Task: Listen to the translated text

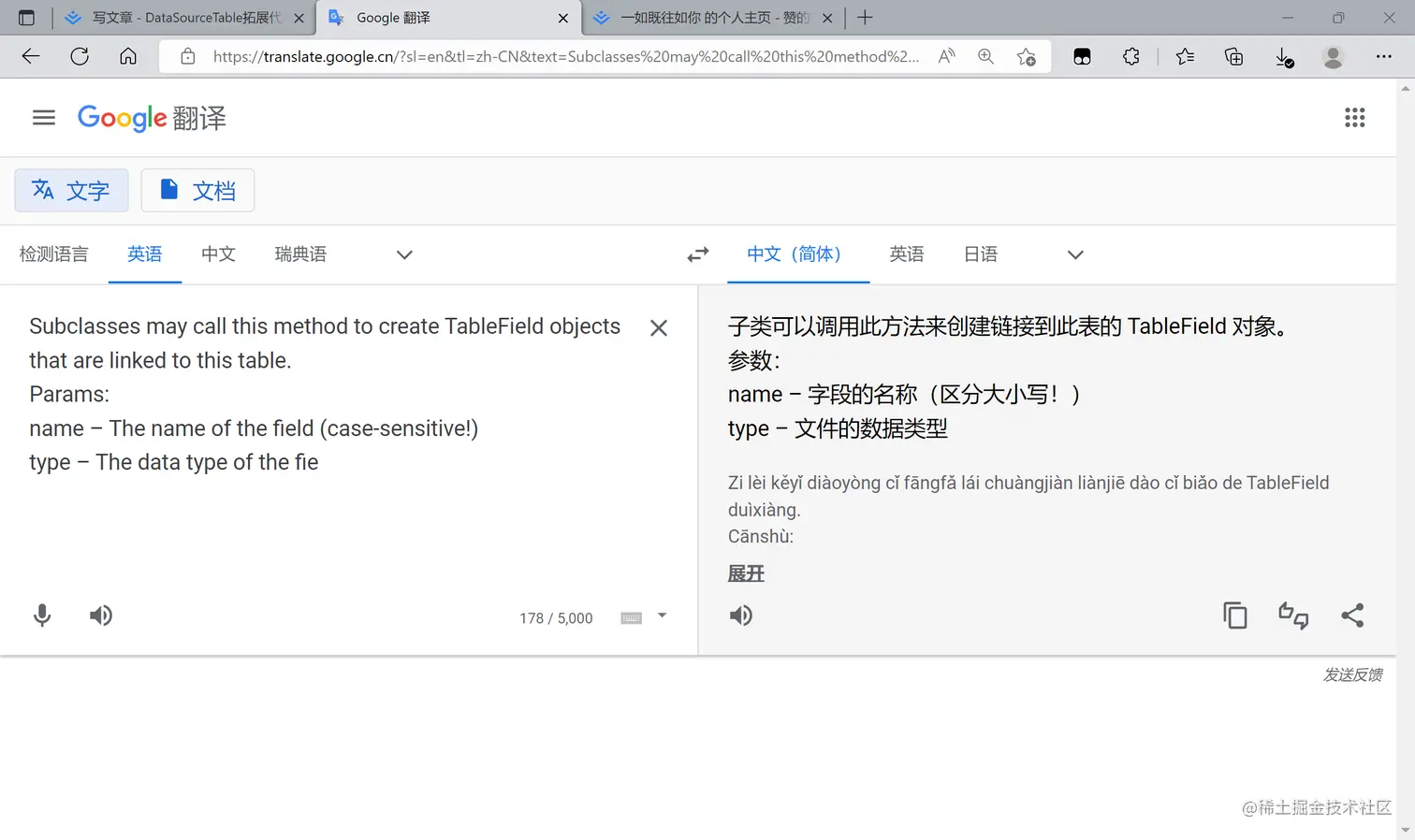Action: tap(741, 616)
